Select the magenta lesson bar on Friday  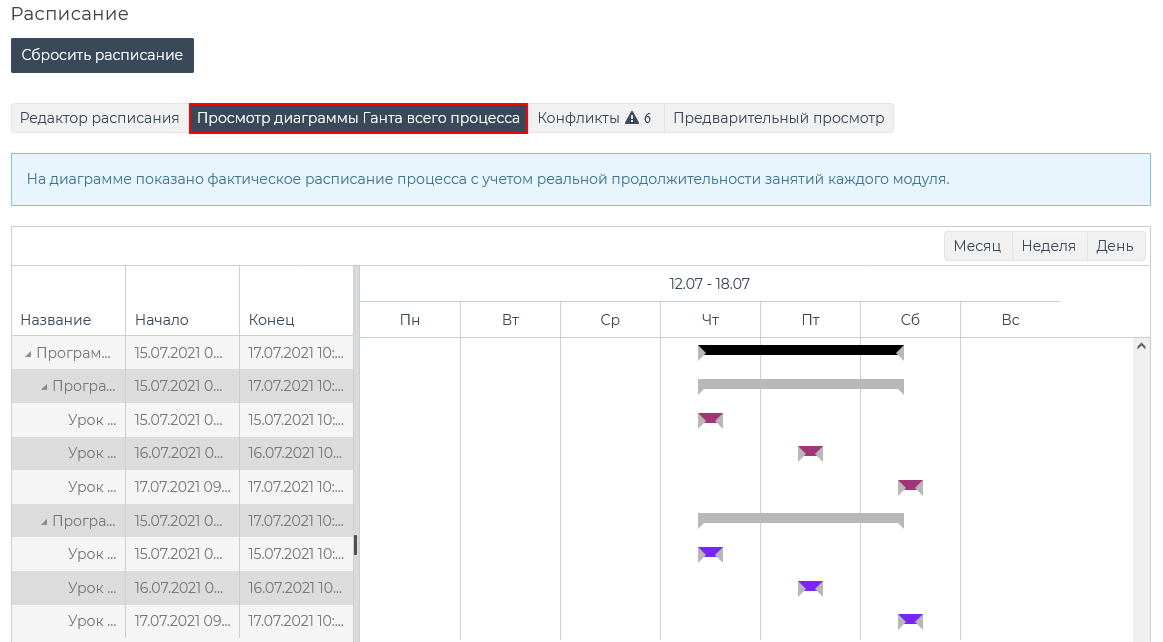[x=810, y=452]
